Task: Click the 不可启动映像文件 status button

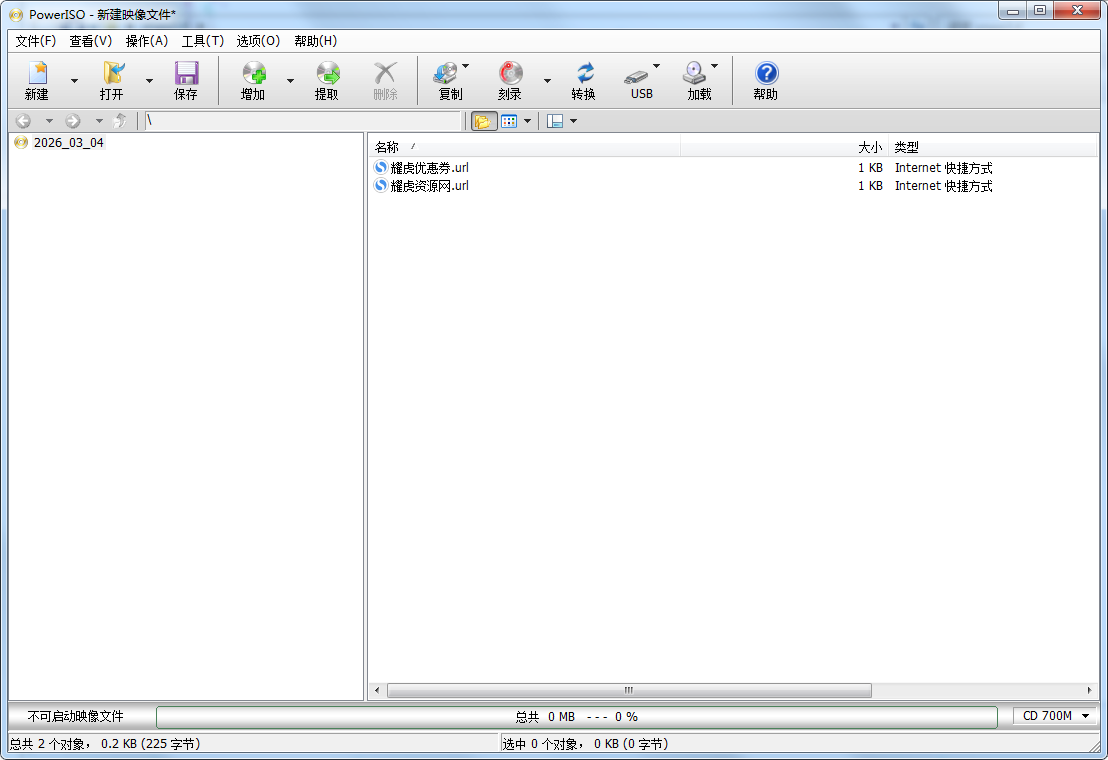Action: (x=76, y=716)
